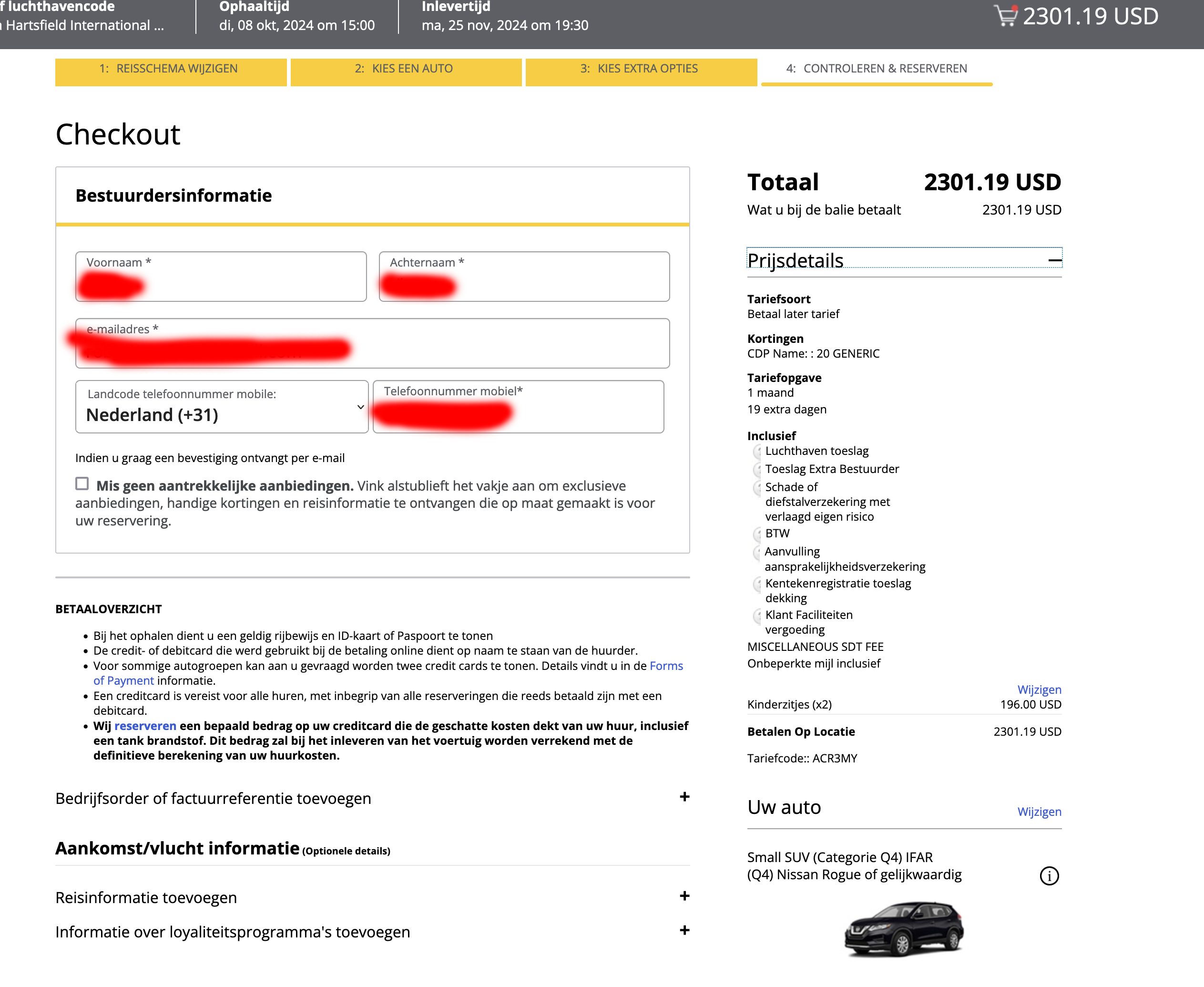The width and height of the screenshot is (1204, 987).
Task: Click the shopping cart icon
Action: coord(1006,16)
